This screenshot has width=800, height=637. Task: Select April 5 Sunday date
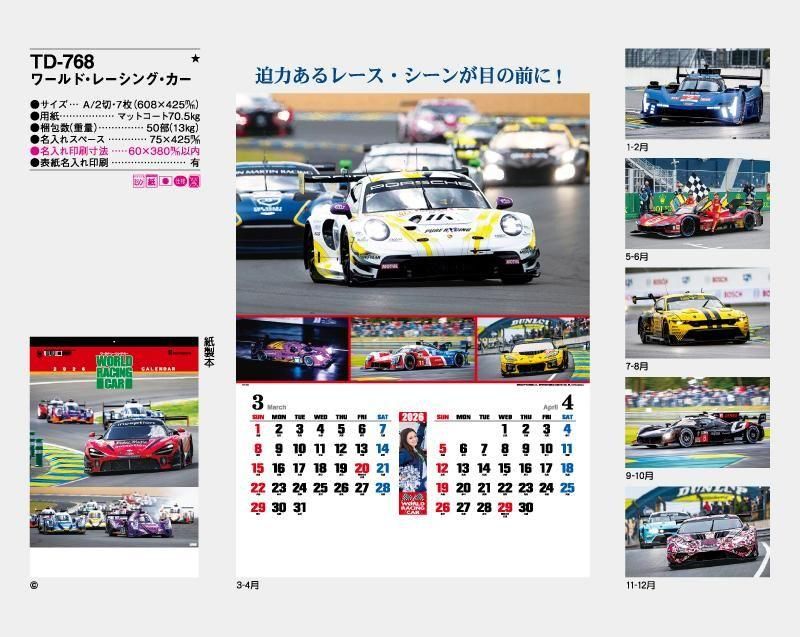(442, 449)
